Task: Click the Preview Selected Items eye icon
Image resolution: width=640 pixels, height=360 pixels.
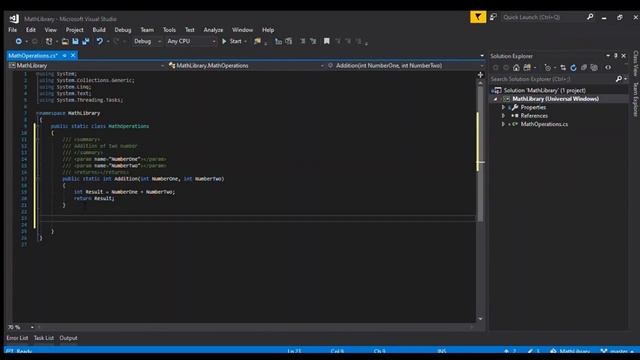Action: pos(608,68)
